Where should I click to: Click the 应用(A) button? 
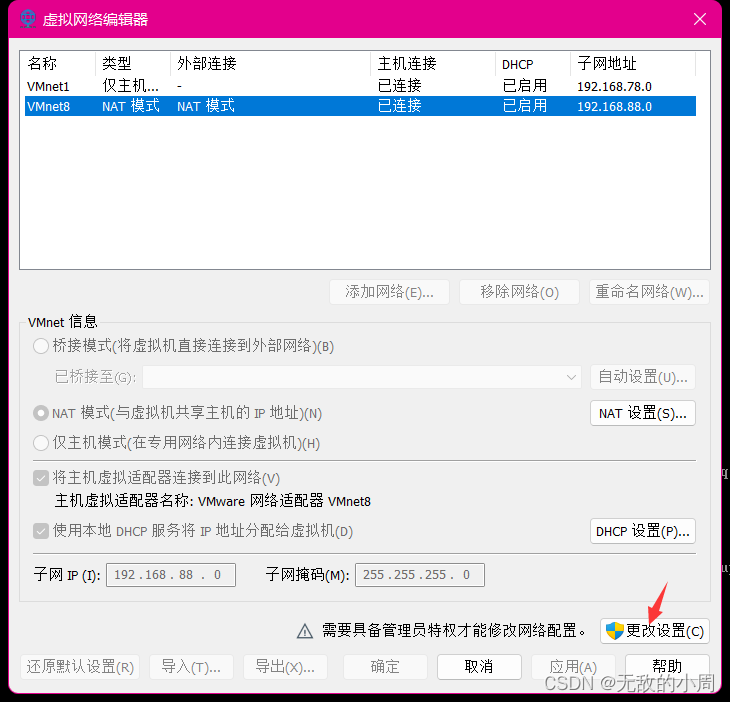pyautogui.click(x=573, y=667)
